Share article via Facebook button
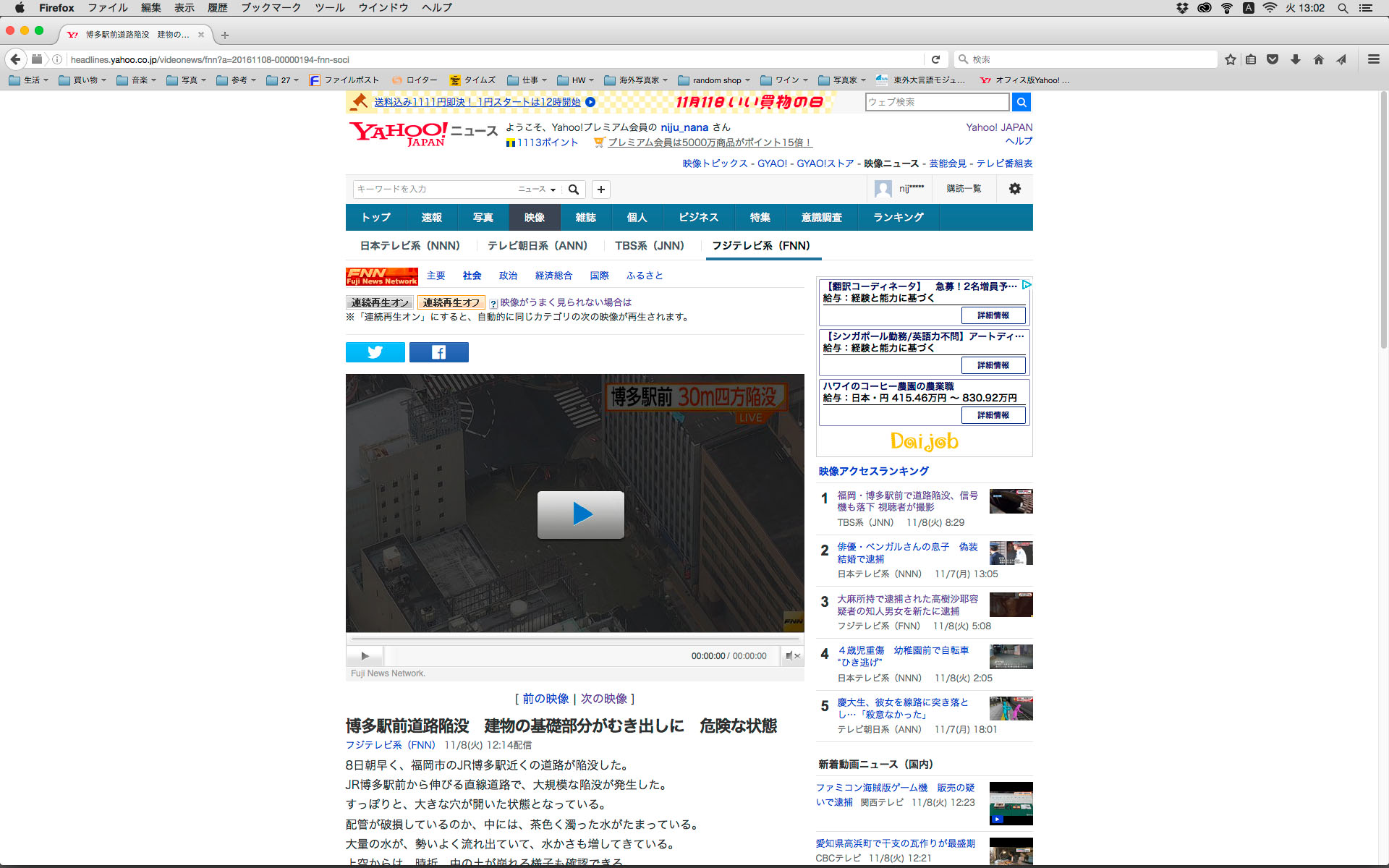The image size is (1389, 868). (438, 352)
